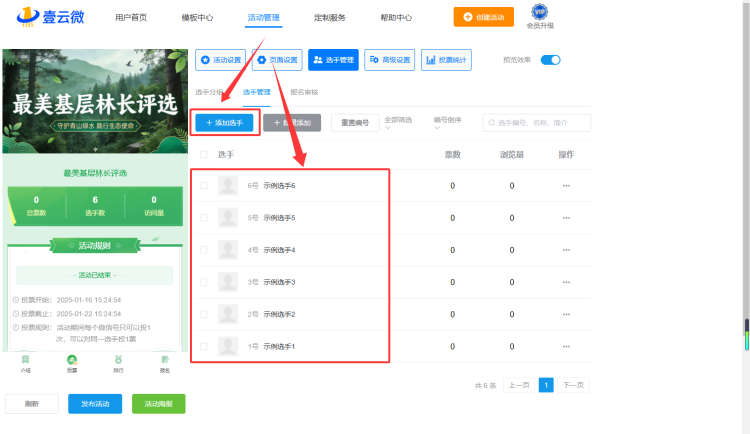
Task: Click the green 活动海报 button
Action: pyautogui.click(x=159, y=404)
